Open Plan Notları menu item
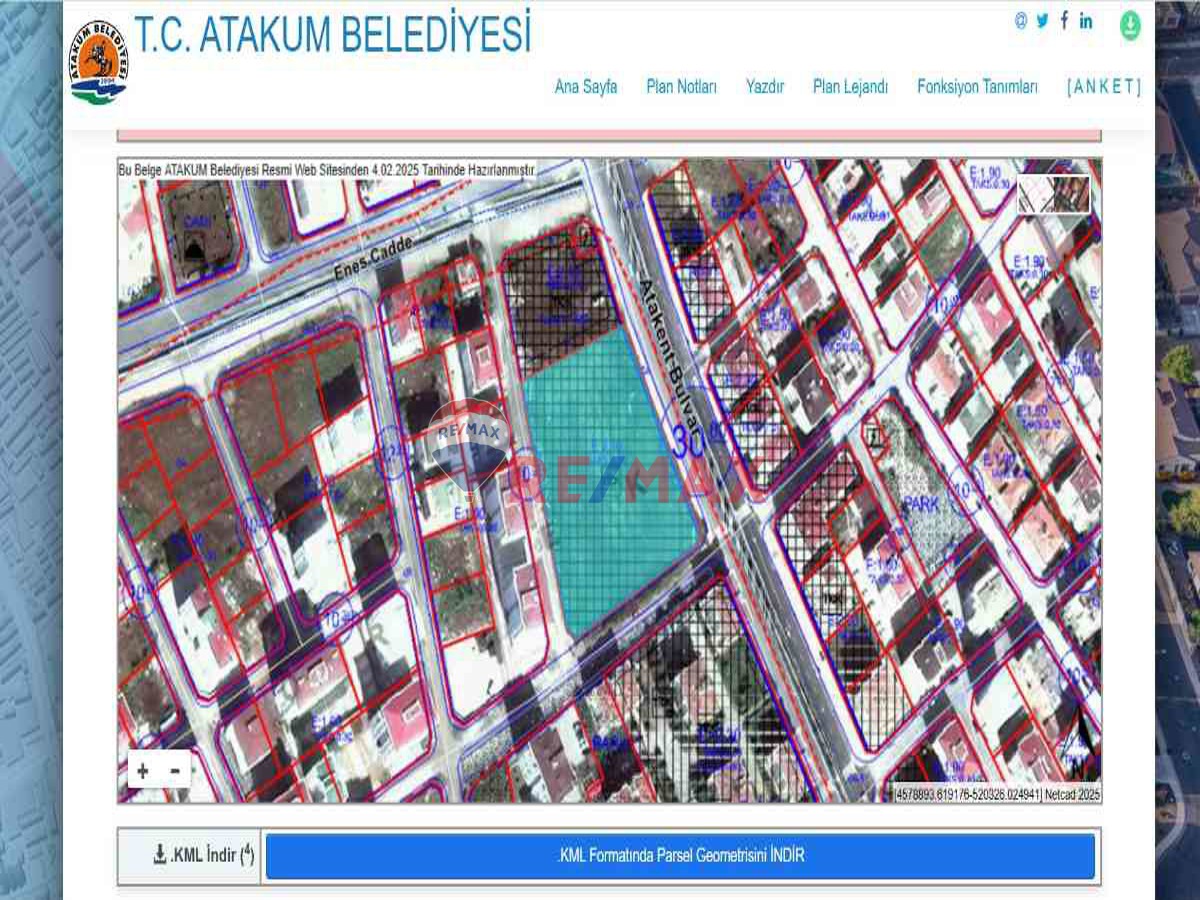 coord(681,87)
